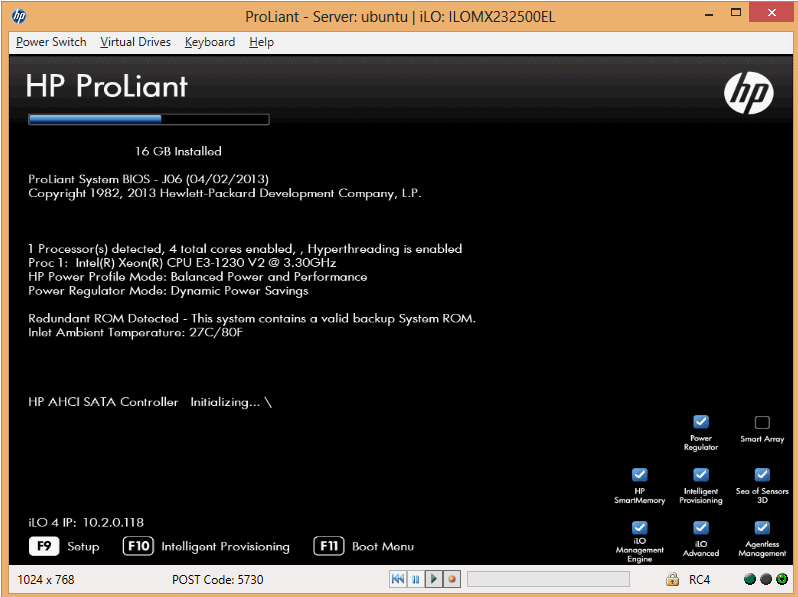
Task: Click the green power status indicator
Action: (782, 579)
